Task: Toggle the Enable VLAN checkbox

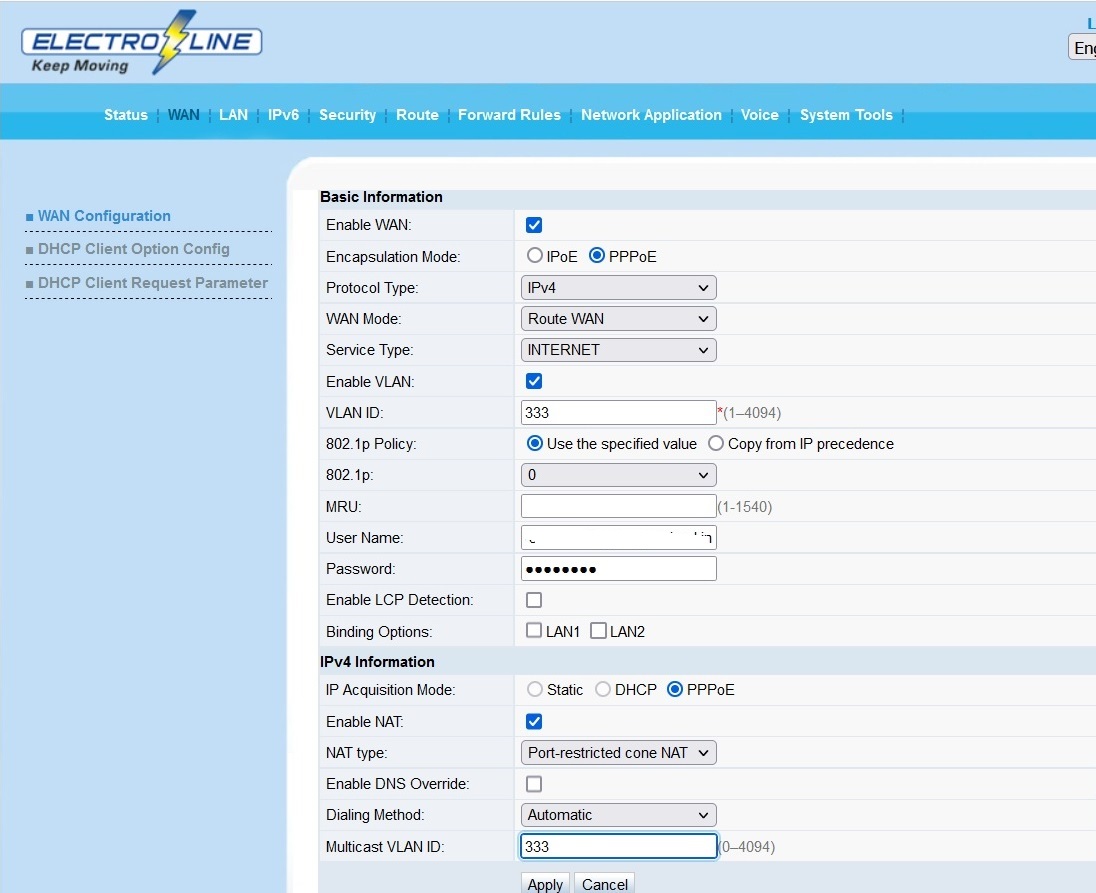Action: [534, 381]
